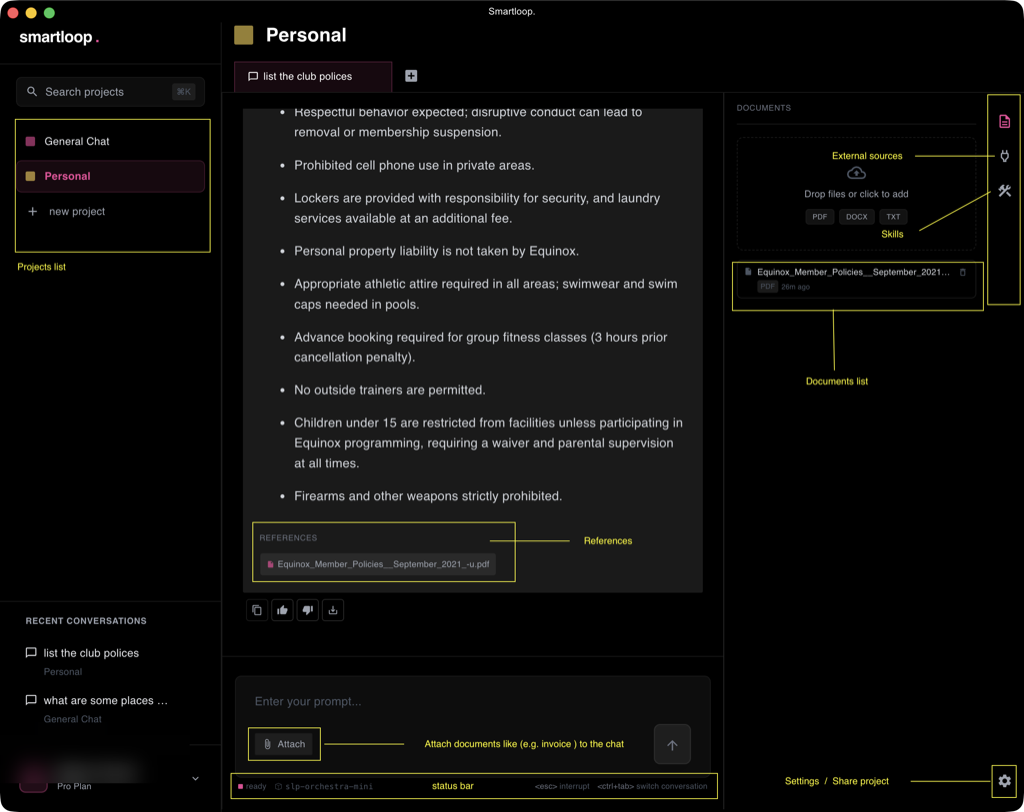The width and height of the screenshot is (1024, 812).
Task: Click the 'ready' status indicator
Action: point(252,787)
